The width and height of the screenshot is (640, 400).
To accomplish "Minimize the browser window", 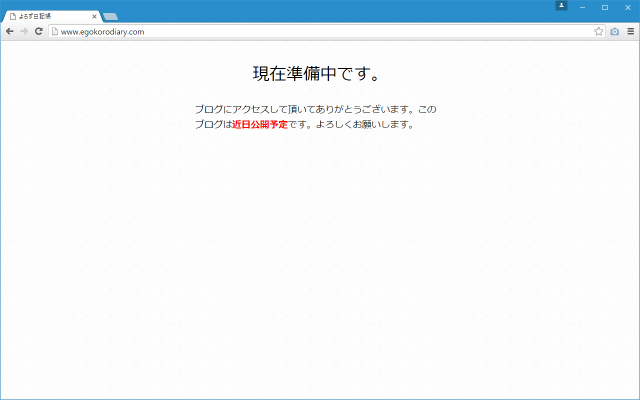I will 582,7.
